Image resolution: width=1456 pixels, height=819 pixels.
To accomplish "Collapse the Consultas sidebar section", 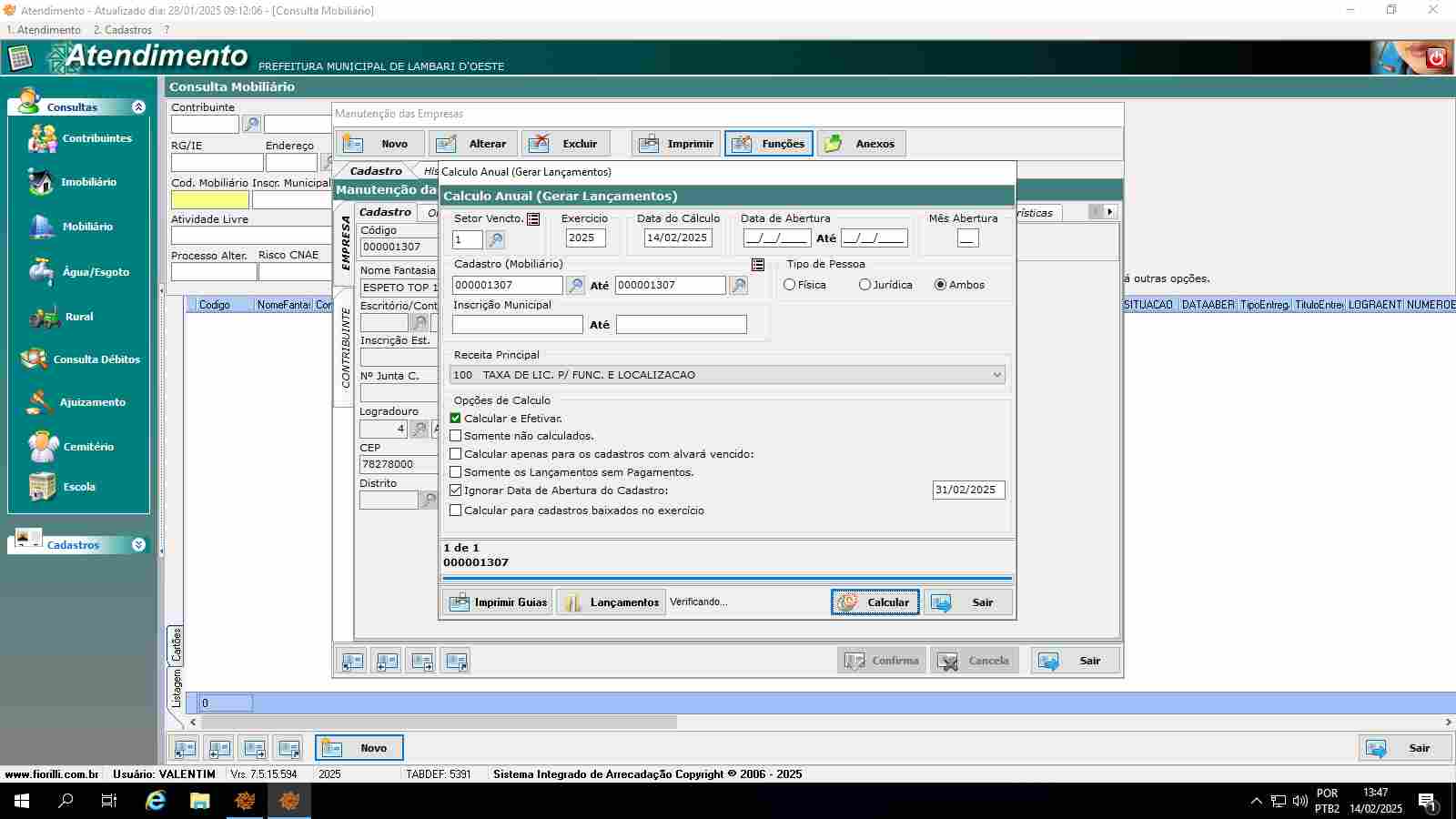I will (138, 107).
